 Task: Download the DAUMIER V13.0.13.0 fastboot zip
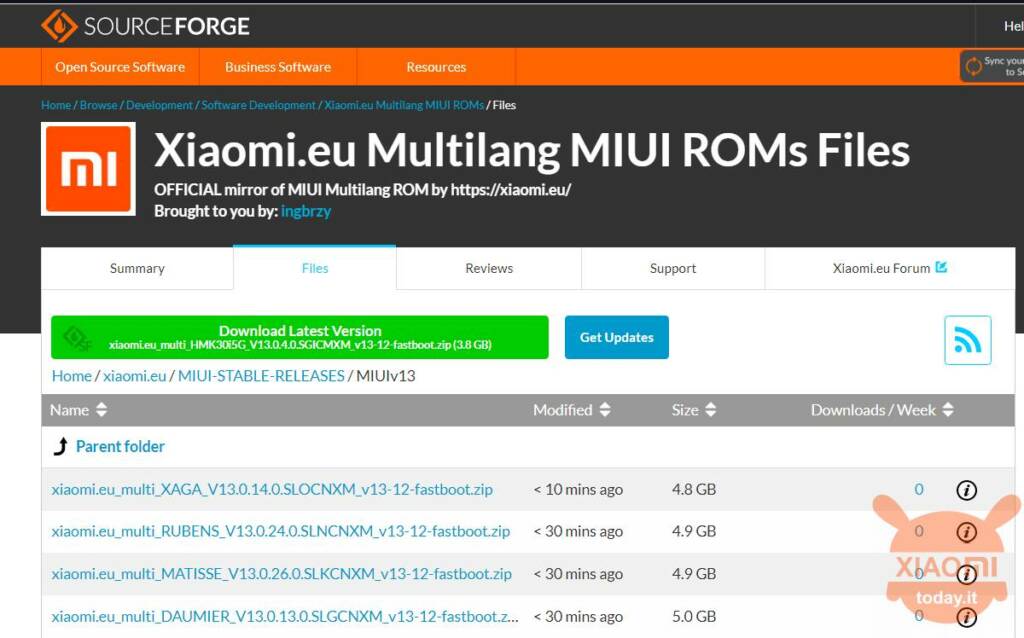(x=285, y=616)
